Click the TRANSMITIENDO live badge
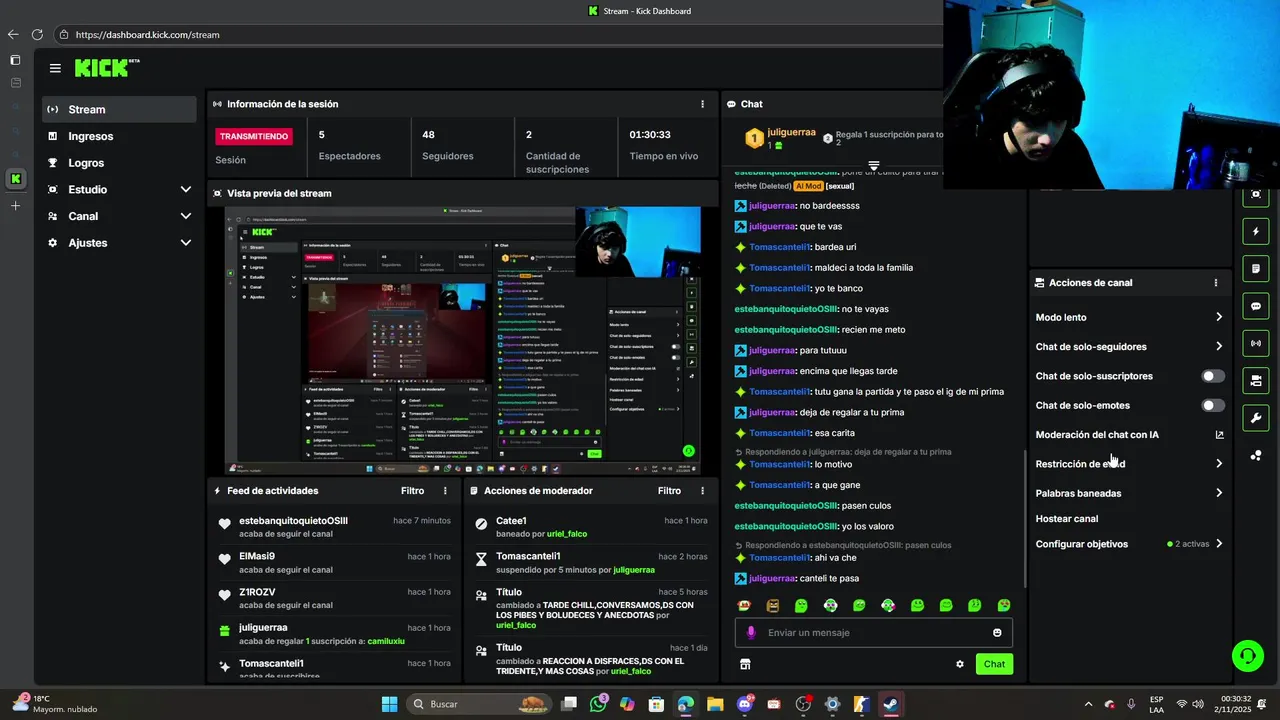This screenshot has width=1280, height=720. (x=254, y=136)
